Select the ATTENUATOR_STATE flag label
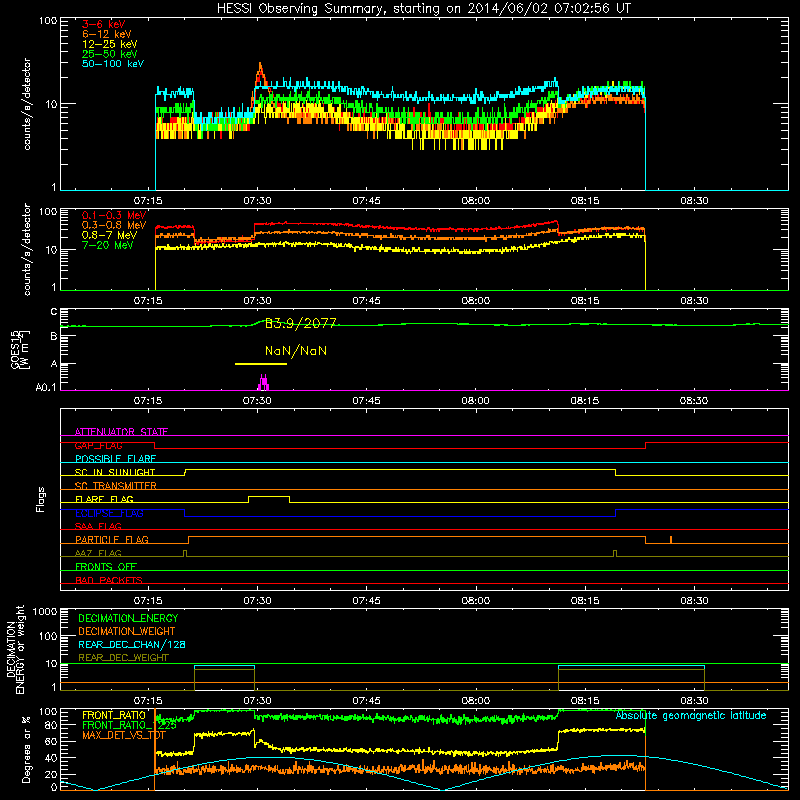Screen dimensions: 800x800 (121, 432)
